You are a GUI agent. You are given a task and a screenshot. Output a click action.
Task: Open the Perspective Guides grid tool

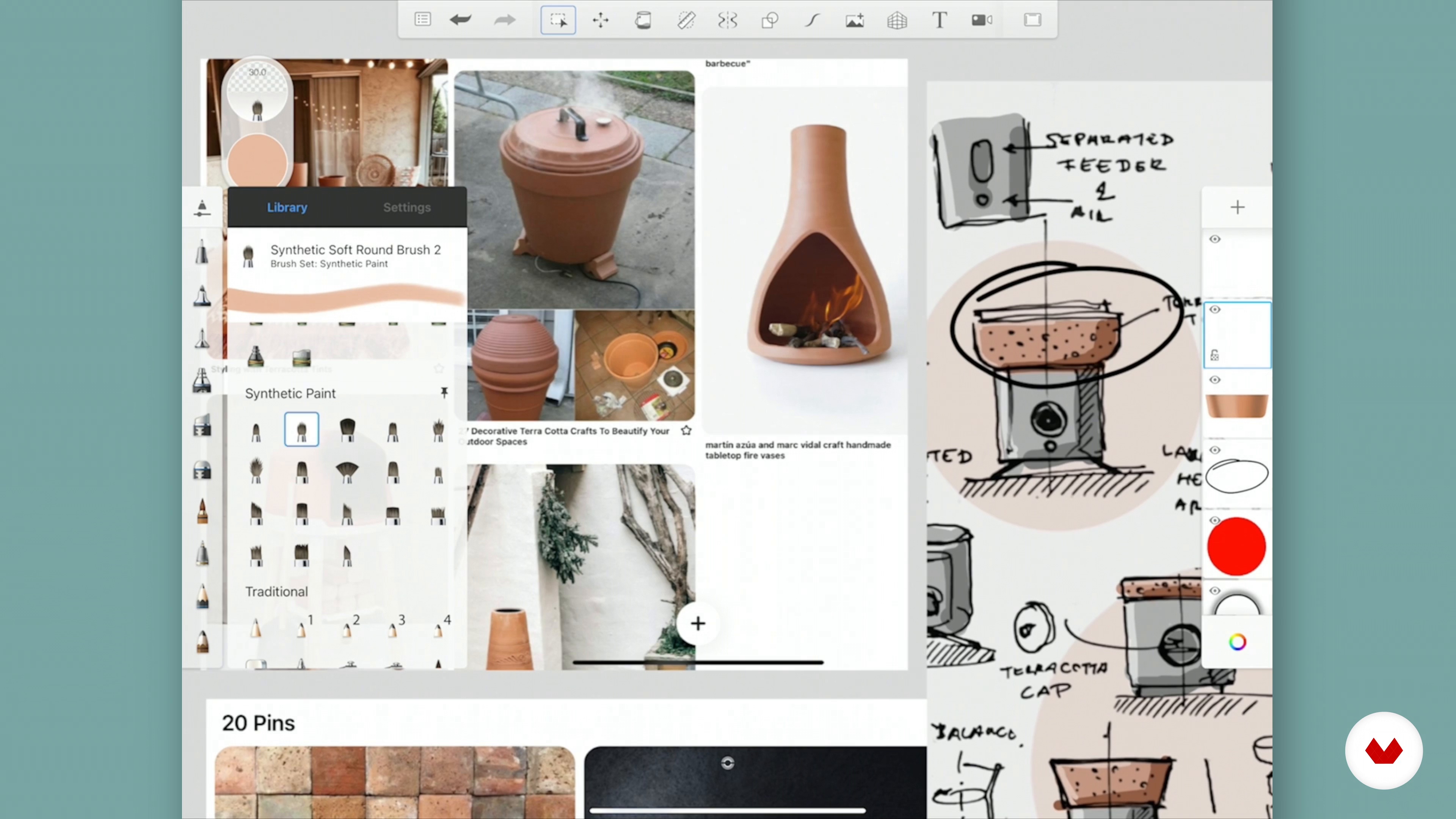(897, 20)
